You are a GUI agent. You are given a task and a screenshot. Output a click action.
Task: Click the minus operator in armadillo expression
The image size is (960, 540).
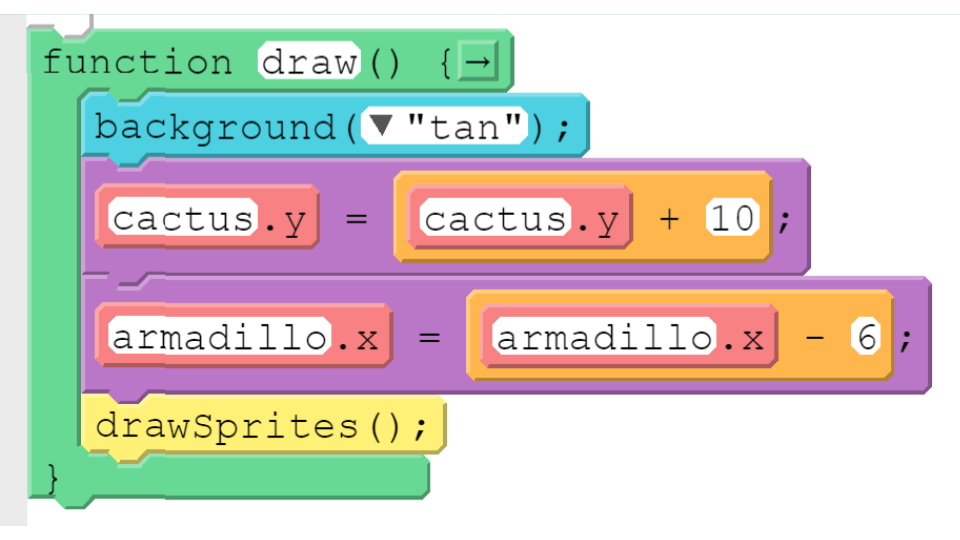coord(815,337)
